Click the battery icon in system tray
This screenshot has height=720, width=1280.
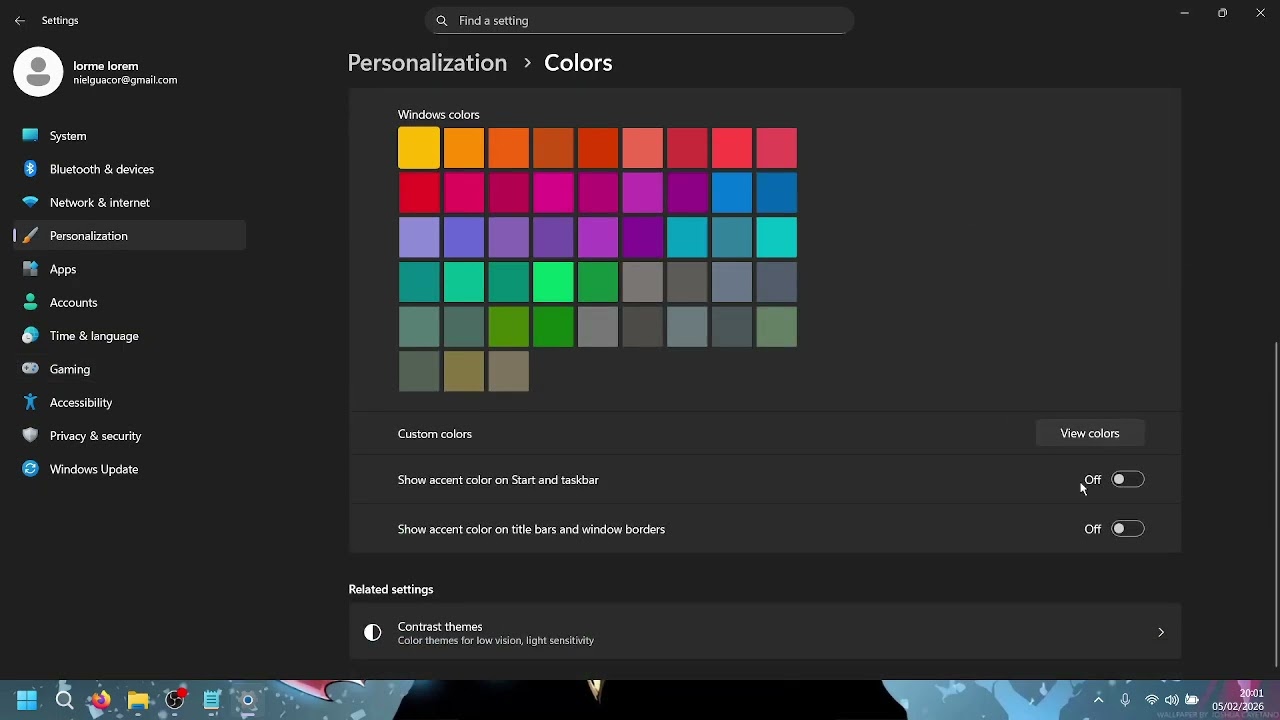click(x=1192, y=700)
